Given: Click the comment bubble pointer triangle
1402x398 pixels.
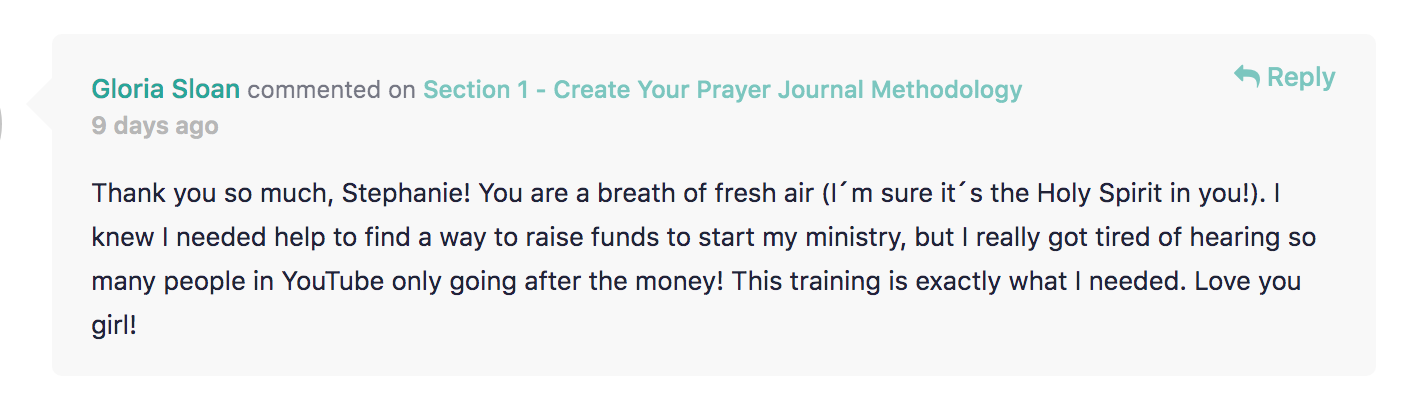Looking at the screenshot, I should click(x=40, y=101).
